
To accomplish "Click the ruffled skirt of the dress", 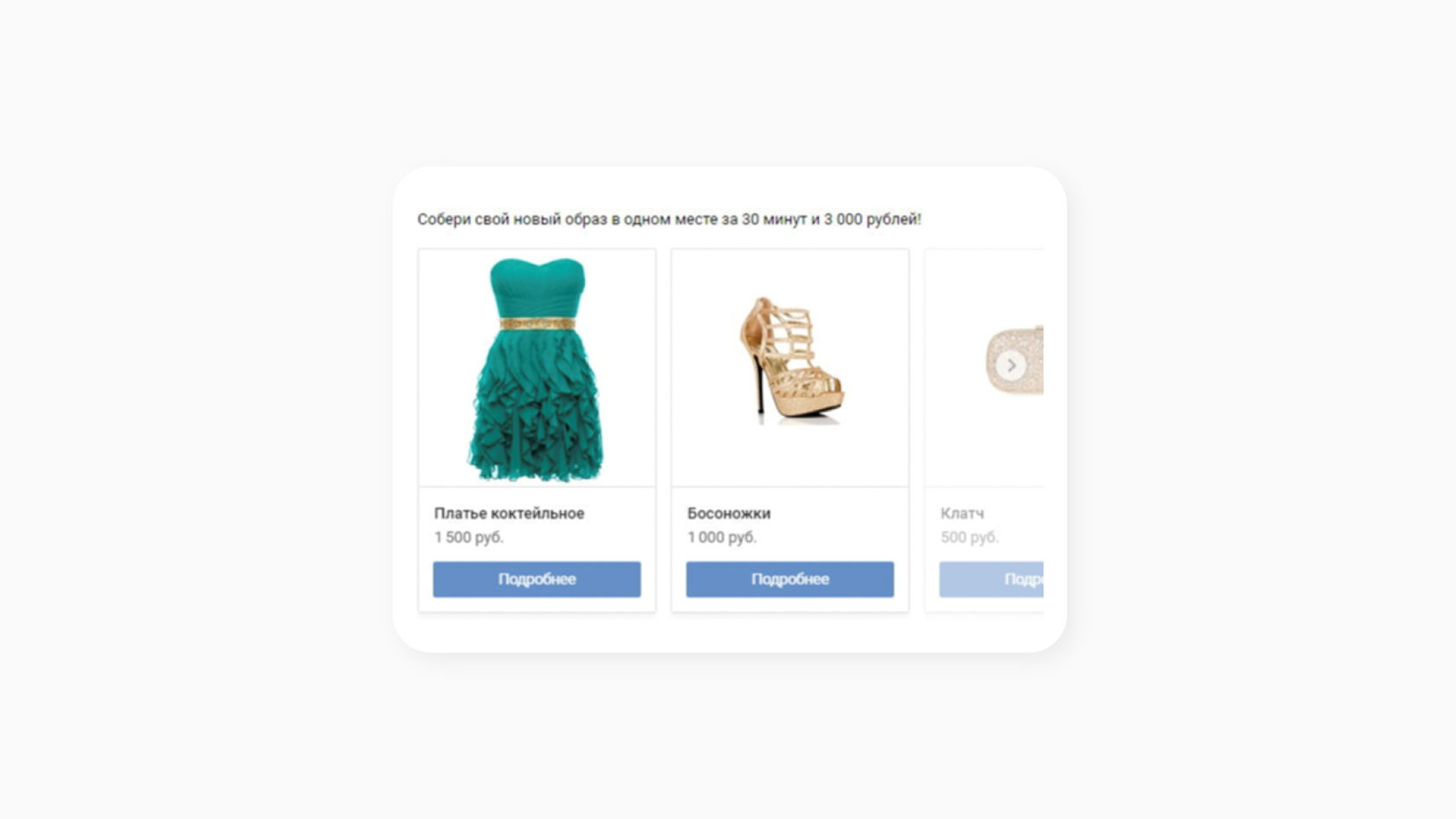I will tap(536, 406).
